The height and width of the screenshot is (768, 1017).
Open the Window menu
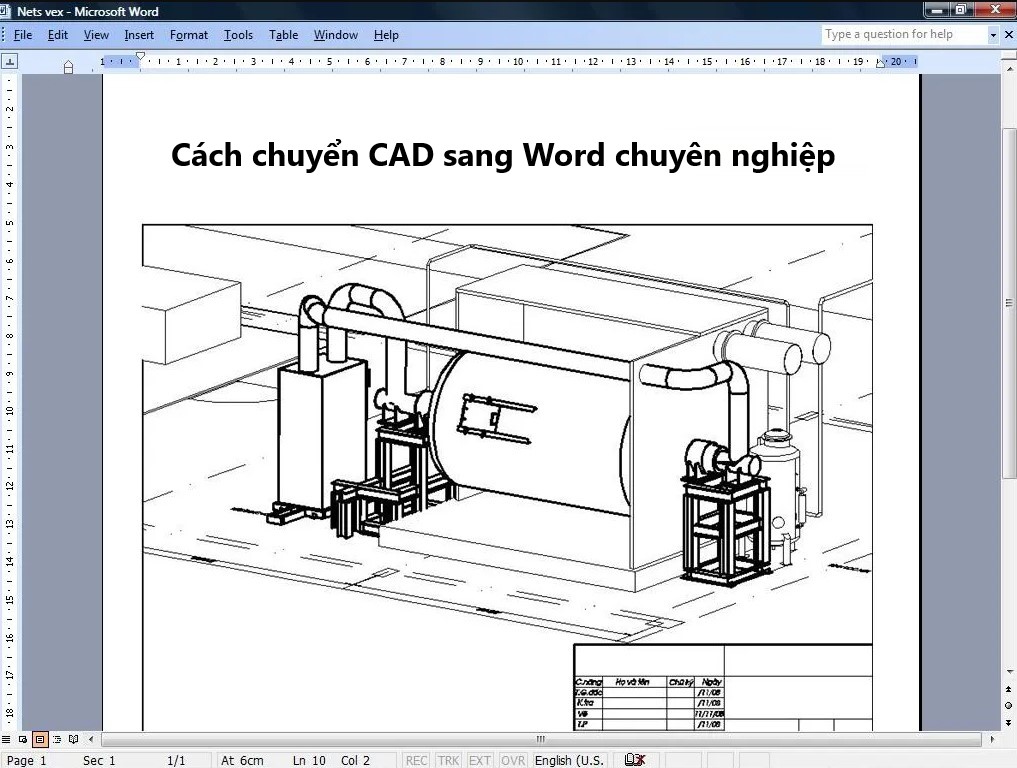pos(335,35)
